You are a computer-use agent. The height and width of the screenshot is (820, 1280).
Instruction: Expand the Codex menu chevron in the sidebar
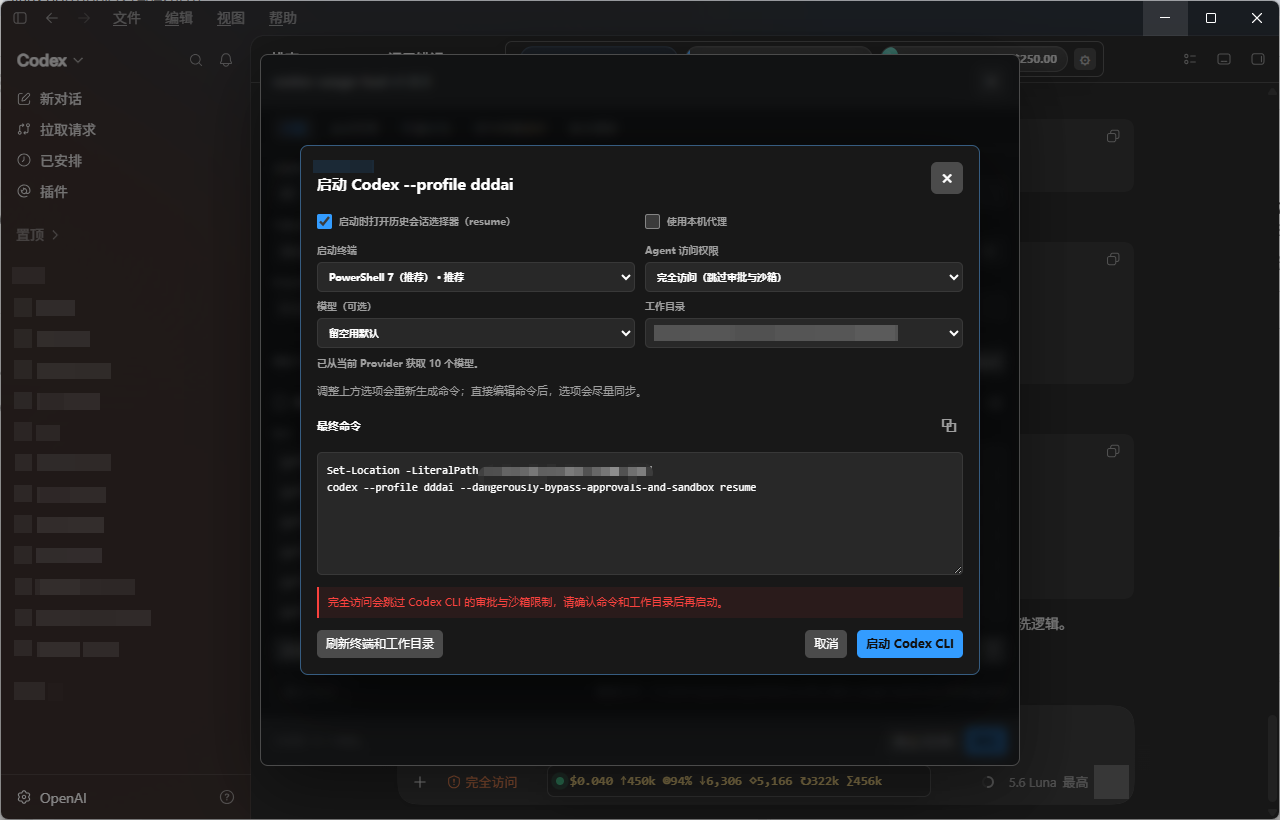tap(78, 61)
